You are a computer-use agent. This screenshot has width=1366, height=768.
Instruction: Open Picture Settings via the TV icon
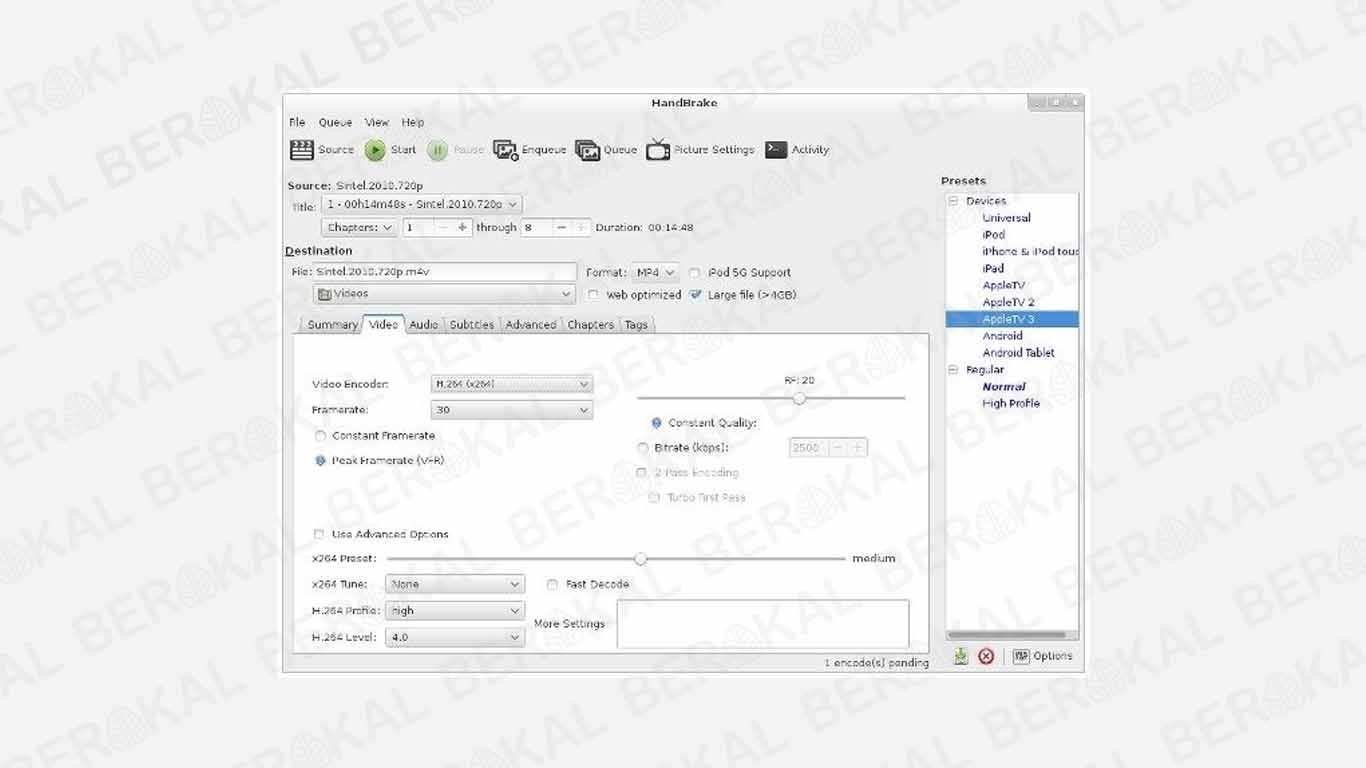coord(658,150)
